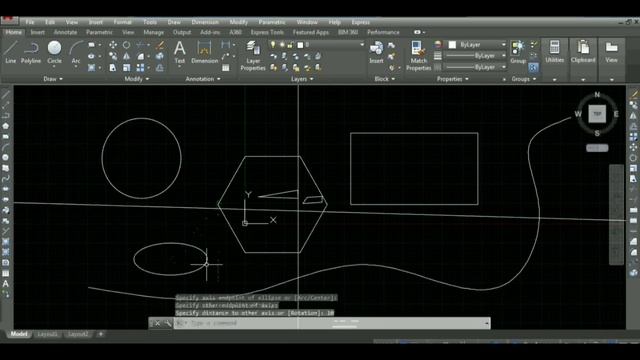Click the Multiline Text 'A' in left toolbar

[x=6, y=284]
